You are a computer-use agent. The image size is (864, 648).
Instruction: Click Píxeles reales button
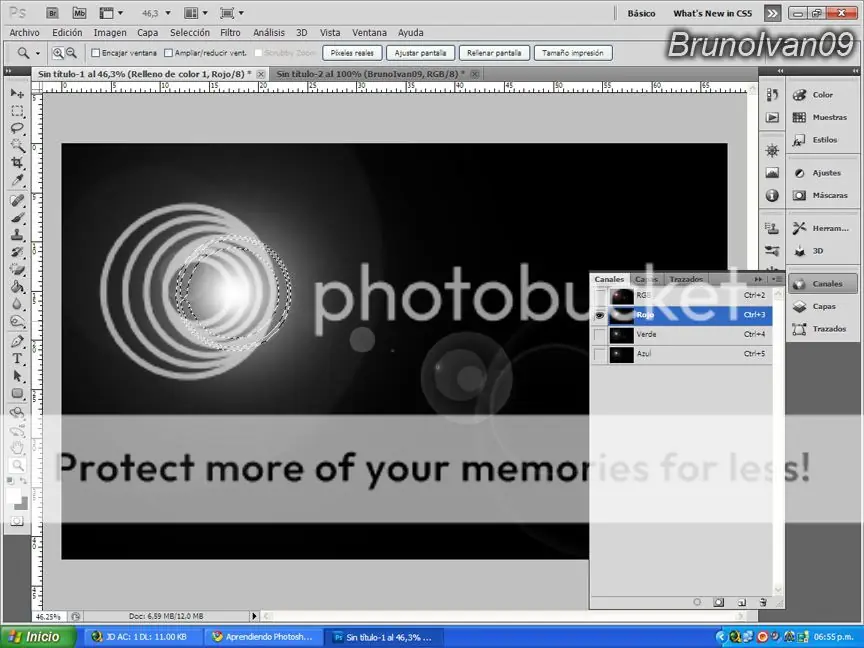tap(352, 53)
